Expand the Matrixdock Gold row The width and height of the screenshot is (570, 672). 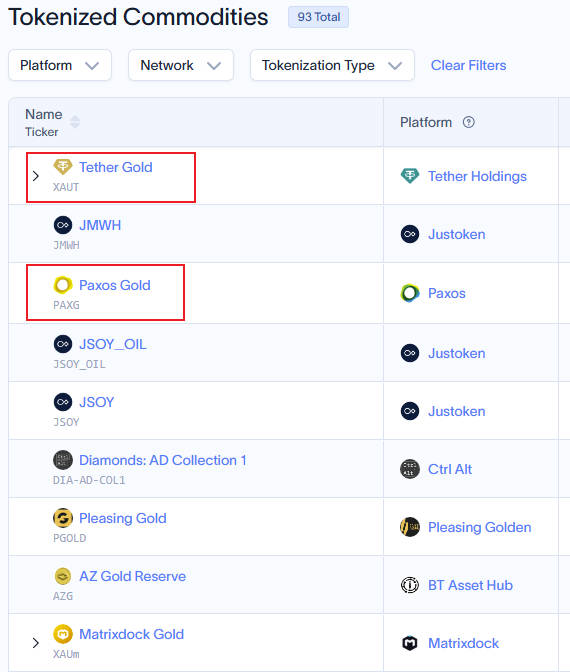pyautogui.click(x=36, y=643)
